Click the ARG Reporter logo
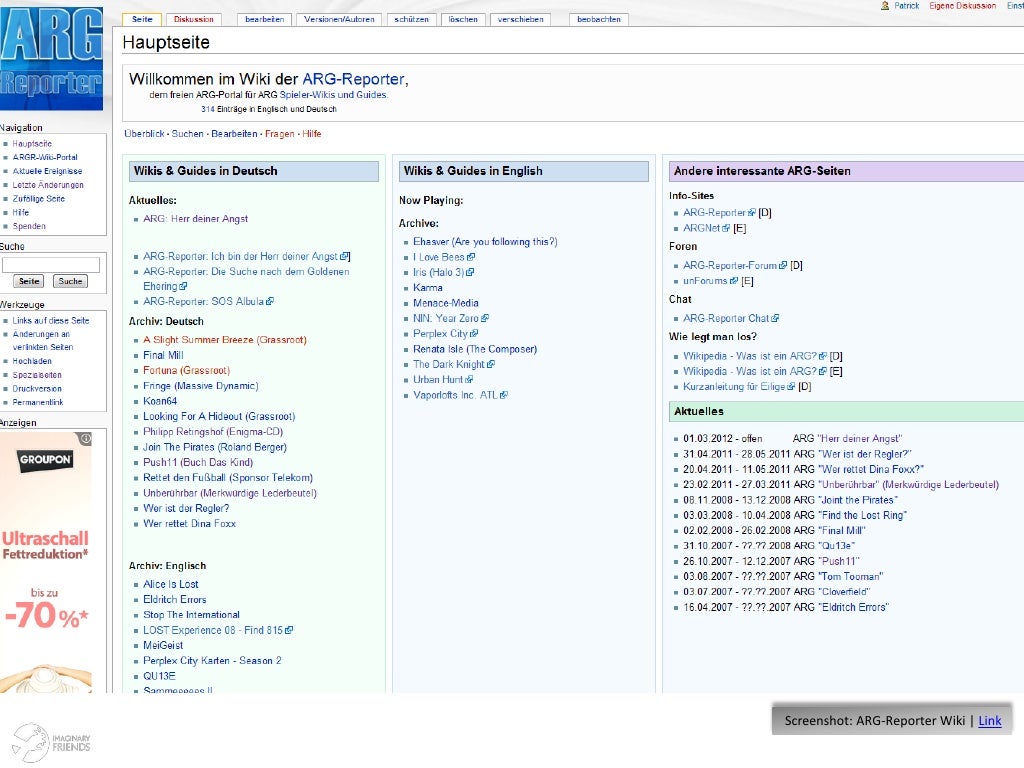 click(x=51, y=57)
